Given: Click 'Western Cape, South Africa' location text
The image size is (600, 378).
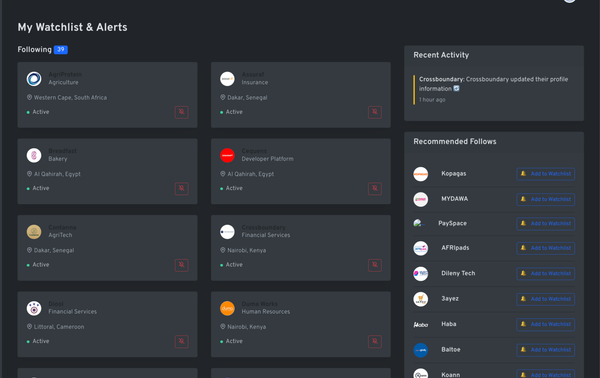Looking at the screenshot, I should (x=70, y=98).
